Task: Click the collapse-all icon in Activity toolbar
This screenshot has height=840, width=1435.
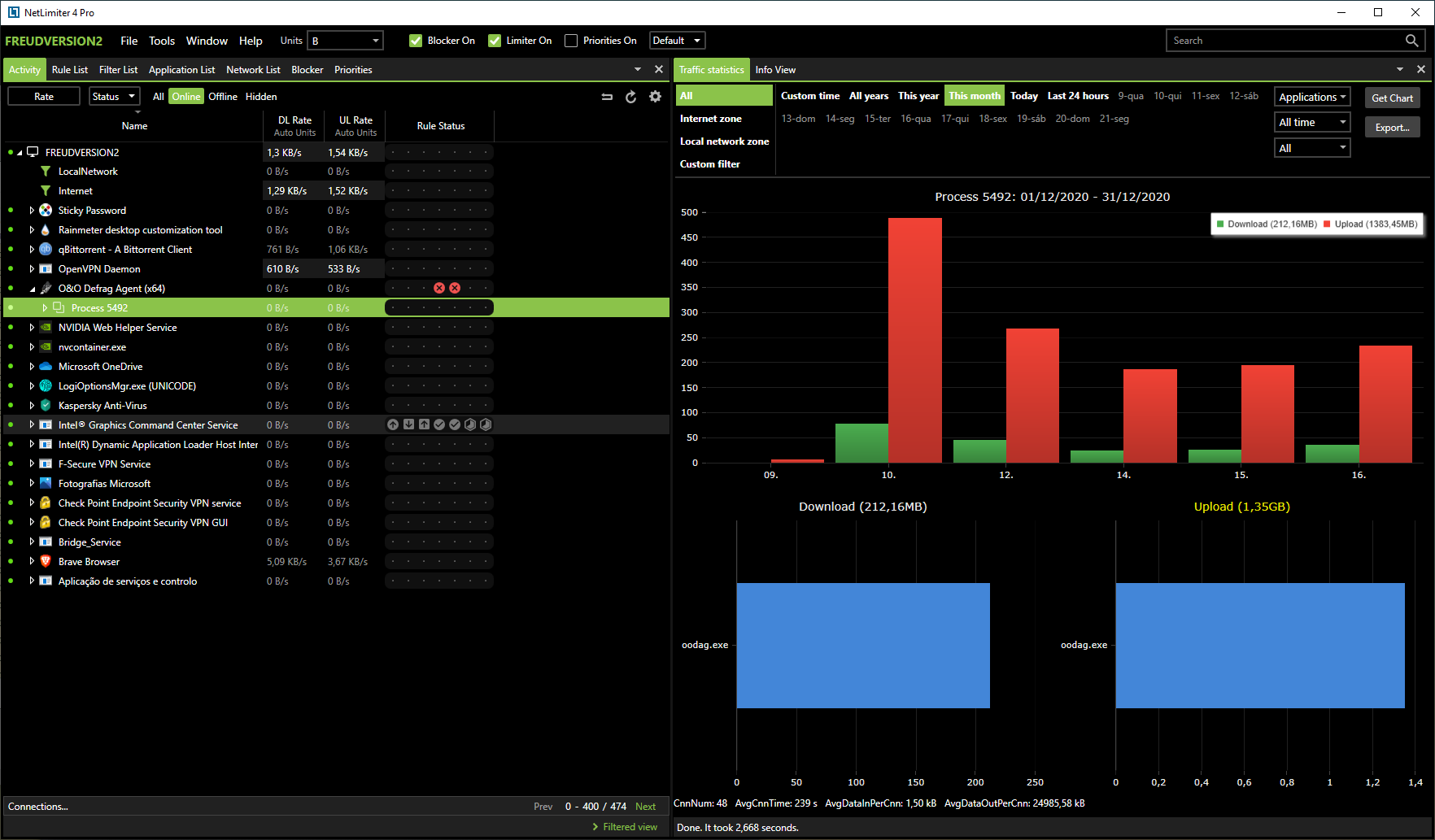Action: click(x=607, y=97)
